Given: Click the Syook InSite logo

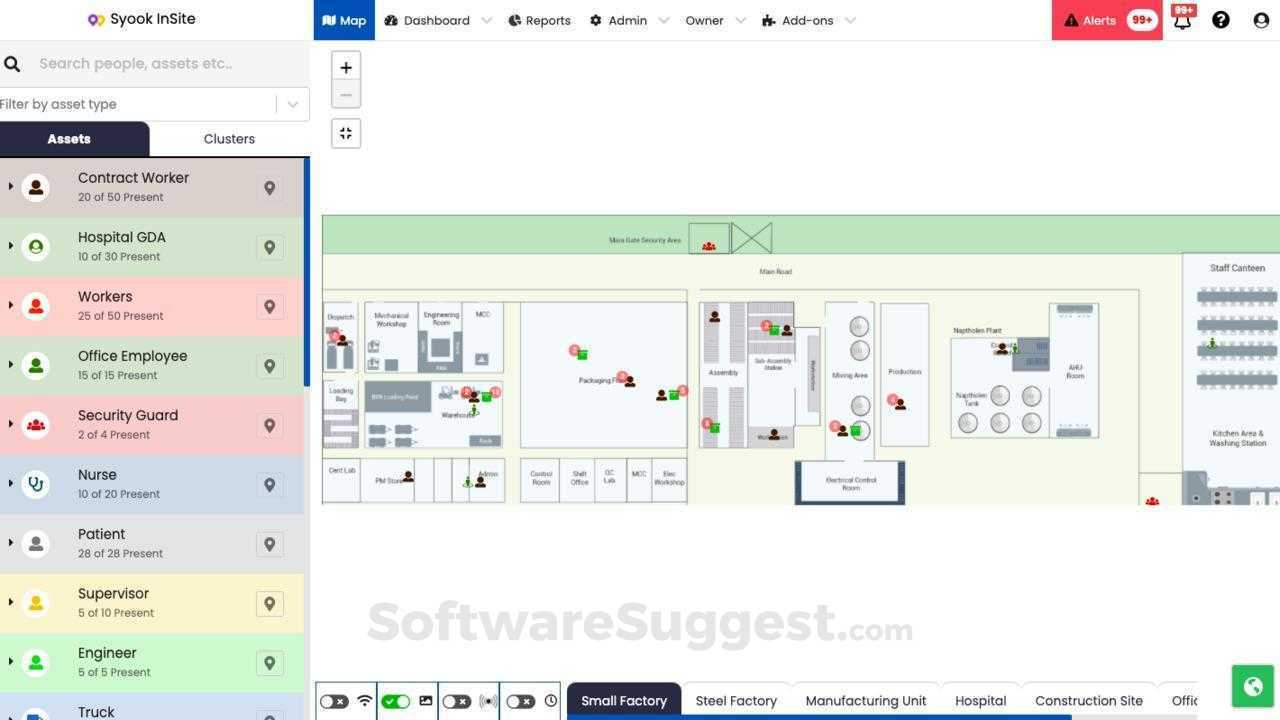Looking at the screenshot, I should 141,18.
